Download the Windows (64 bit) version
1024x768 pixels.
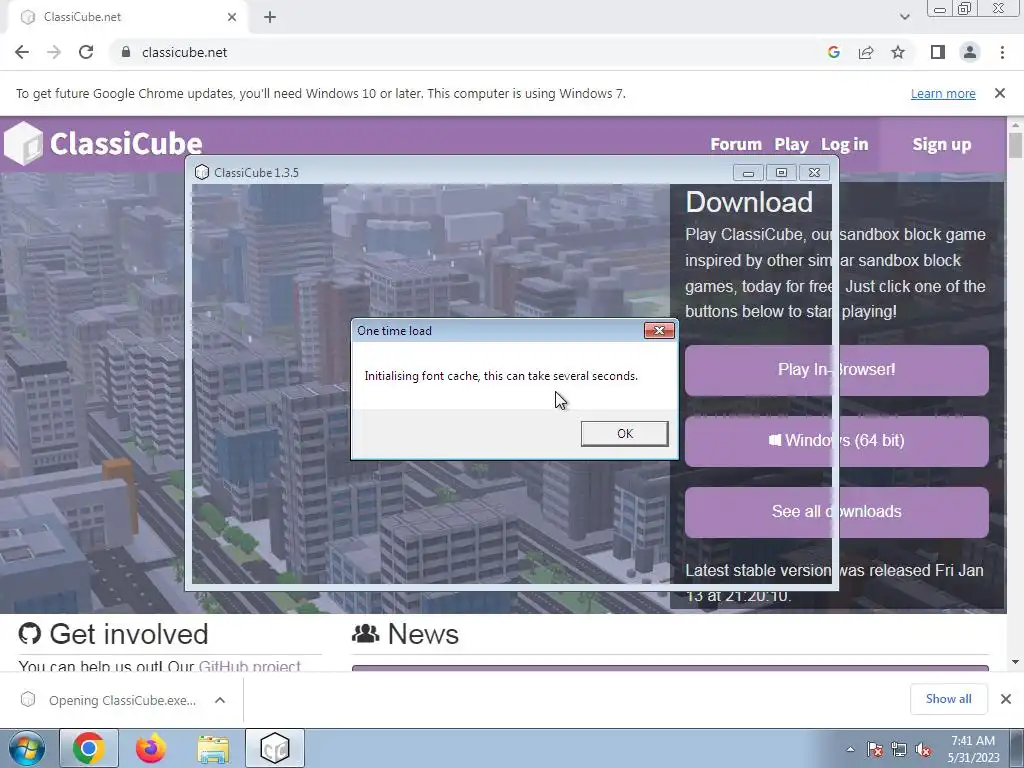click(837, 441)
